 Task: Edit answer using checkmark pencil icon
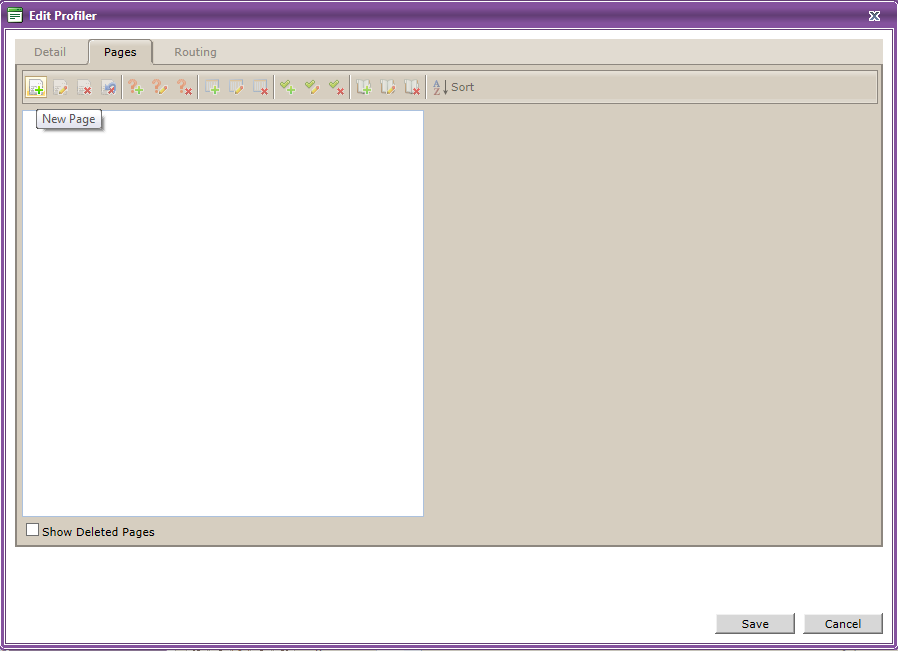point(312,87)
